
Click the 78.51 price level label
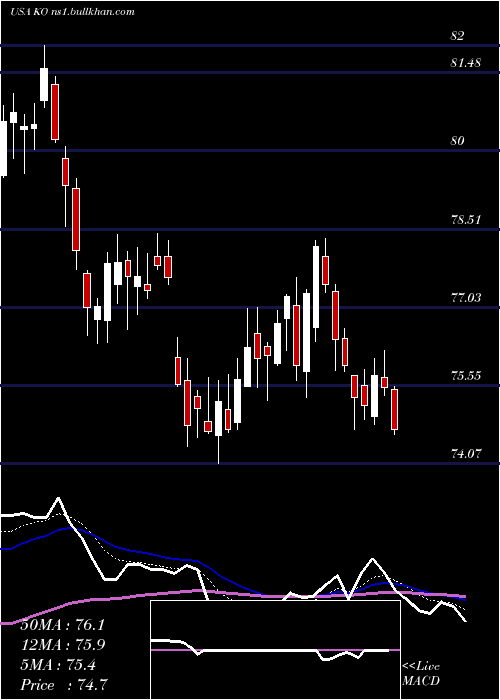click(x=466, y=220)
